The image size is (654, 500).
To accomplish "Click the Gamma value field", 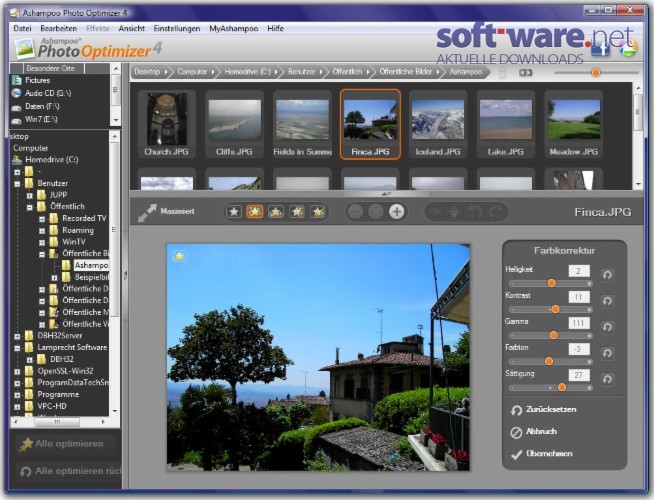I will 579,323.
